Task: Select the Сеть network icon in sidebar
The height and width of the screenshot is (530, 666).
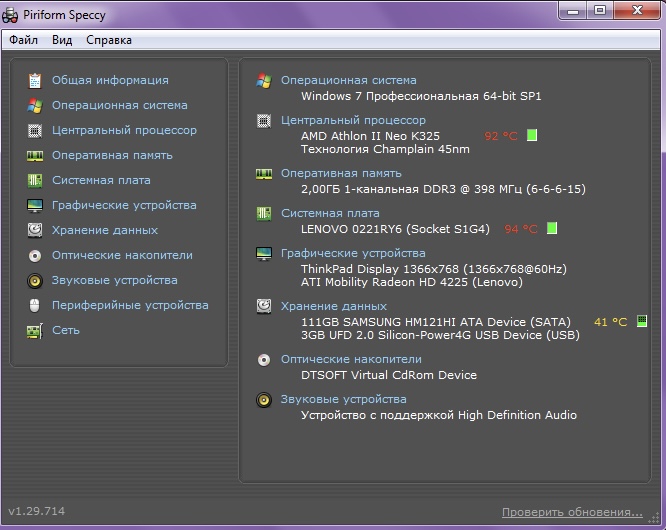Action: 35,330
